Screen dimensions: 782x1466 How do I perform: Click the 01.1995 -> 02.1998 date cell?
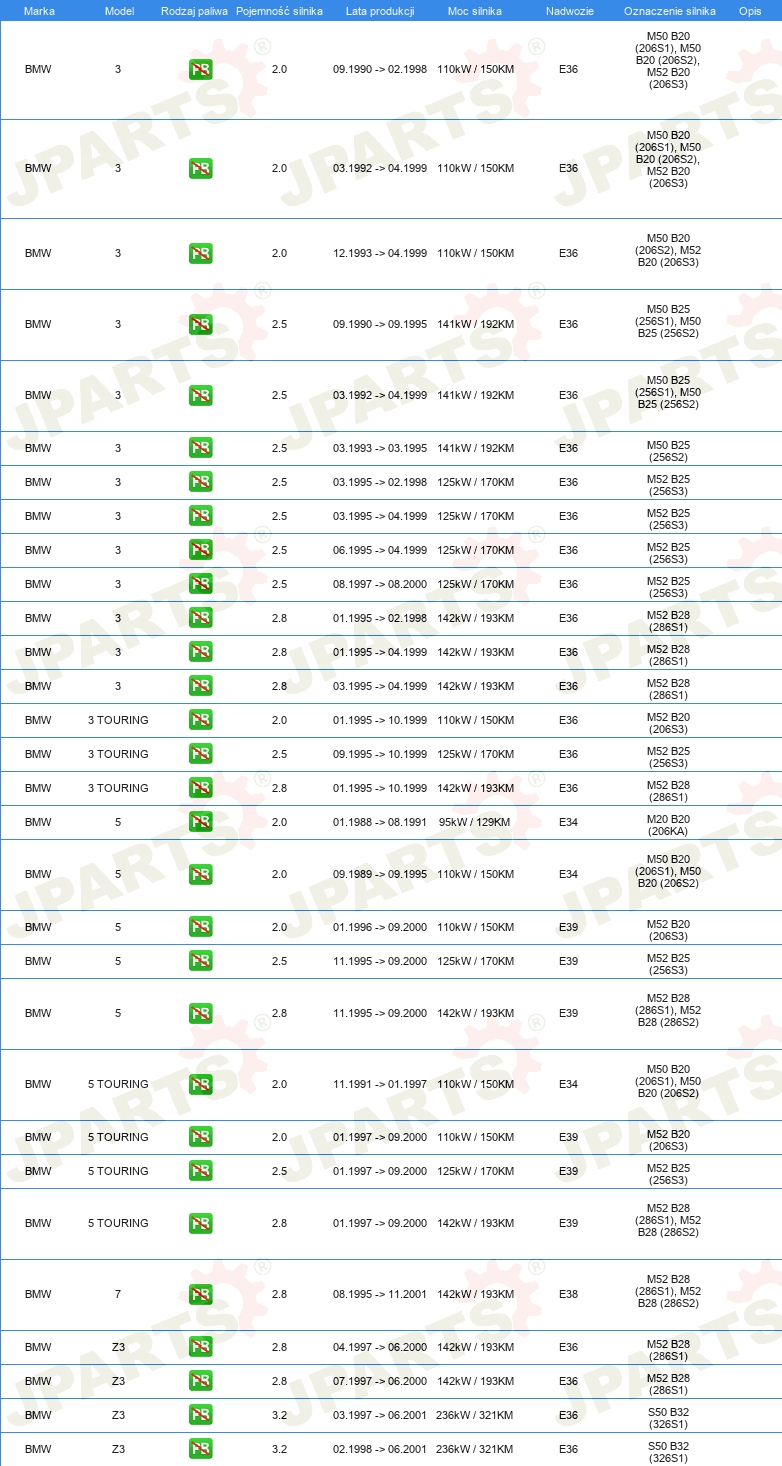tap(380, 618)
